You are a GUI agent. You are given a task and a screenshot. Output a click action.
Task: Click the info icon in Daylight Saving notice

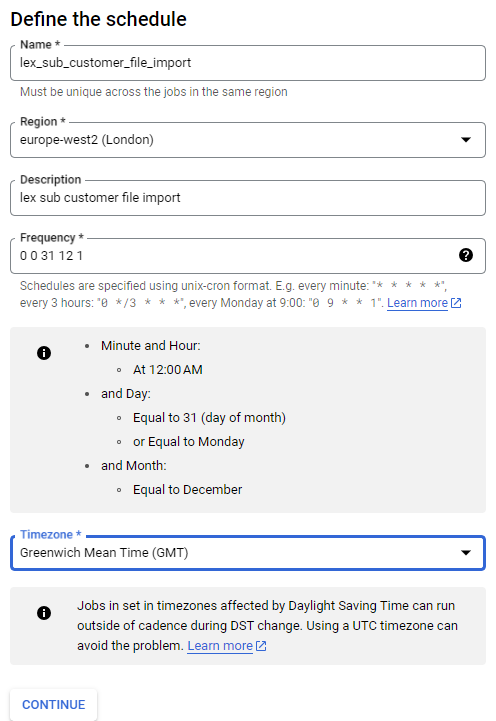44,613
